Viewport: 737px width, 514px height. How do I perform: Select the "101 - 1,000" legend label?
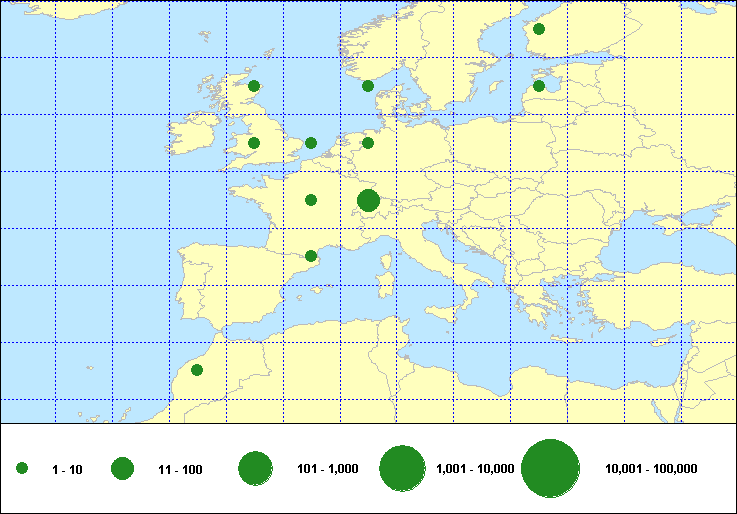pyautogui.click(x=329, y=469)
